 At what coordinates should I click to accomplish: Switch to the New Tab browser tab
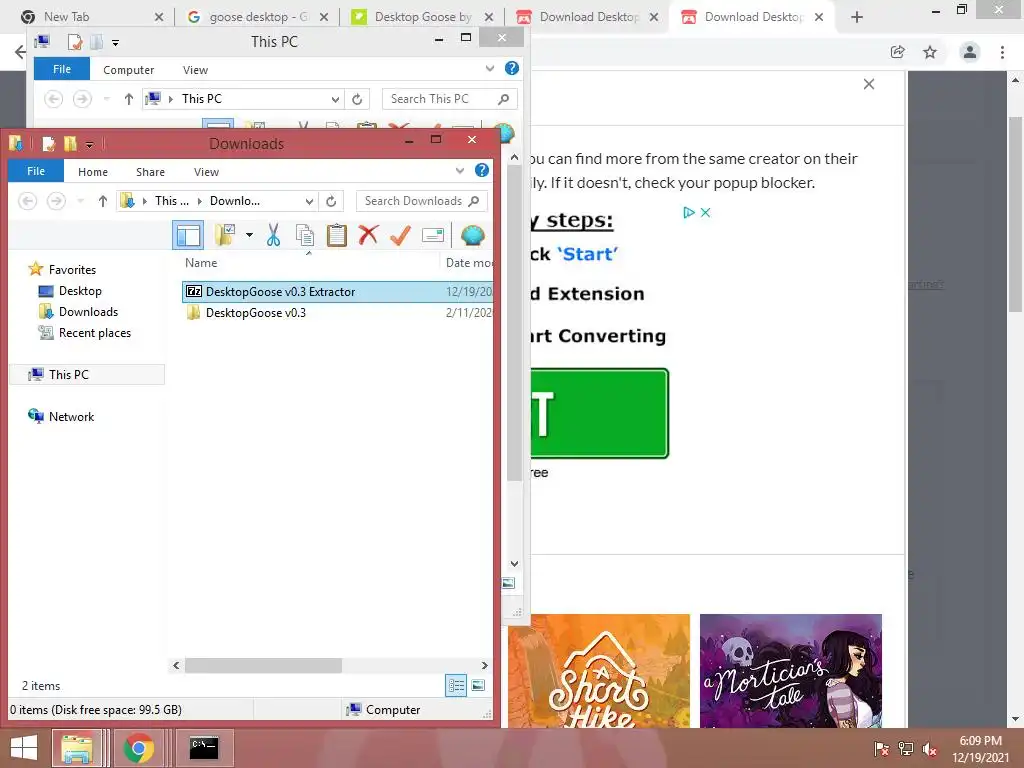[x=93, y=17]
